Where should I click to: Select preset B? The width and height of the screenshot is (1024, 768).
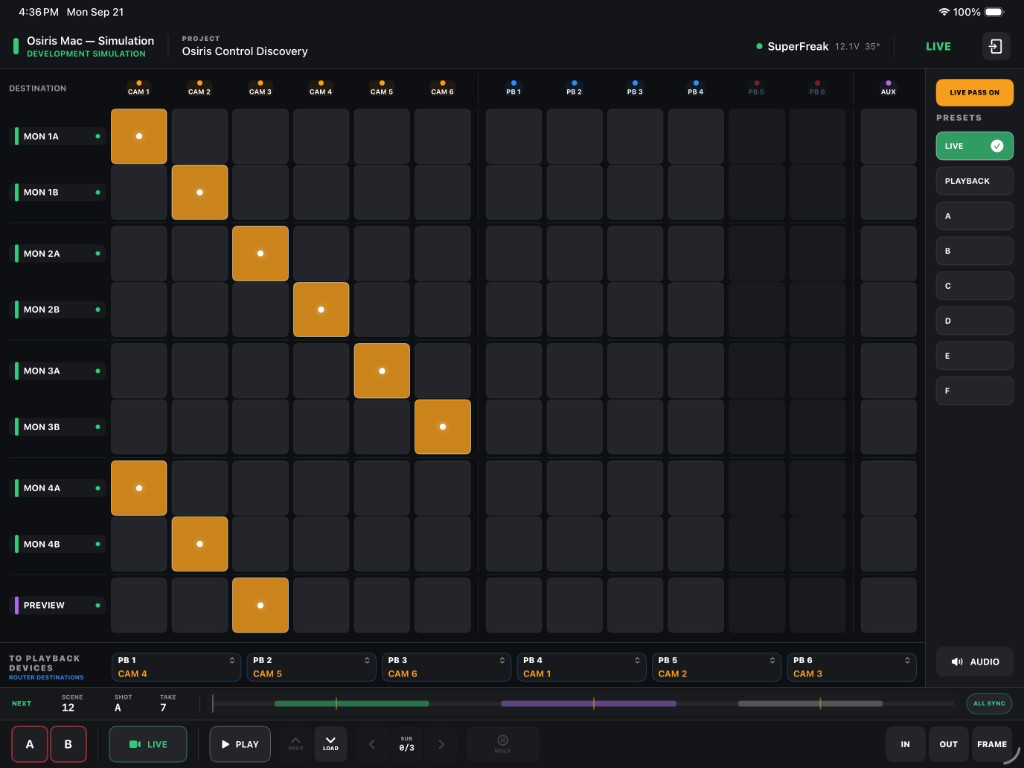tap(974, 251)
